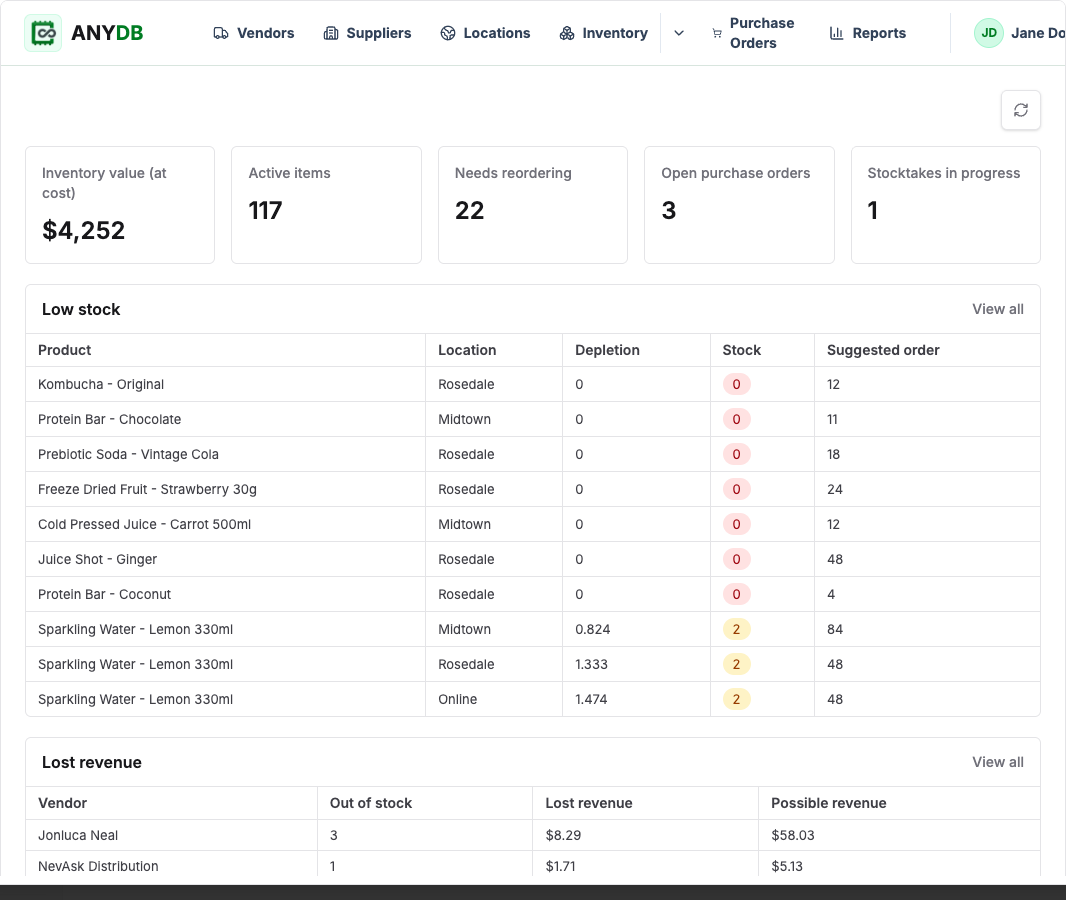Click the yellow stock badge in the Online row
This screenshot has height=900, width=1066.
click(x=736, y=699)
